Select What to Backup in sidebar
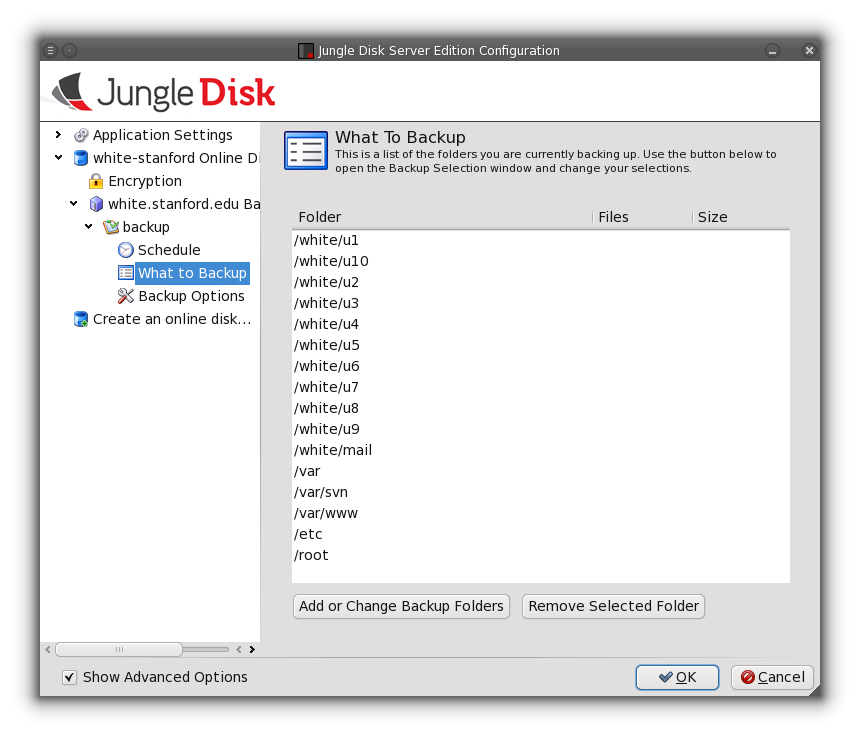The width and height of the screenshot is (860, 736). [192, 273]
